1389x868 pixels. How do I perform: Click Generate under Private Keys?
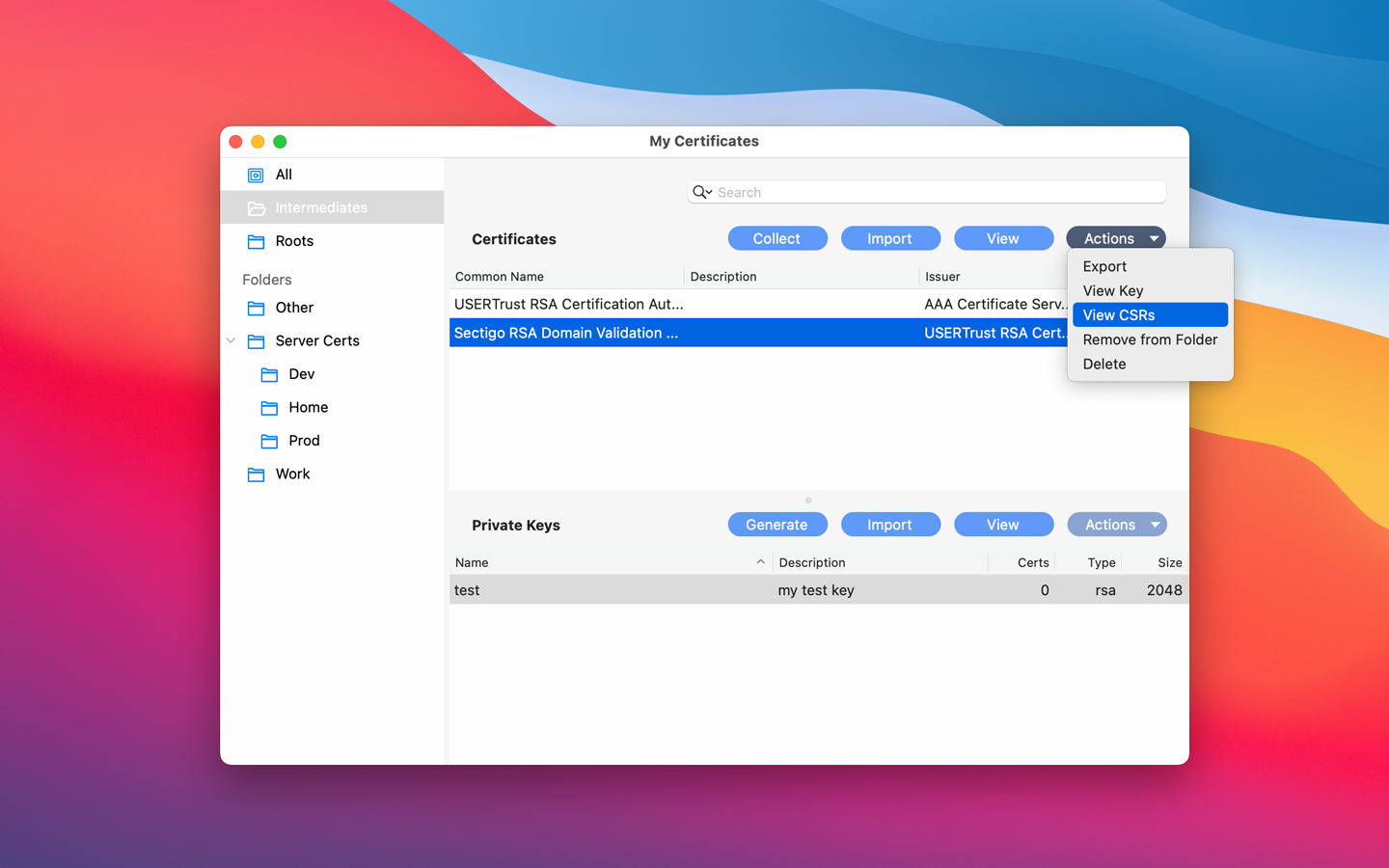tap(777, 524)
